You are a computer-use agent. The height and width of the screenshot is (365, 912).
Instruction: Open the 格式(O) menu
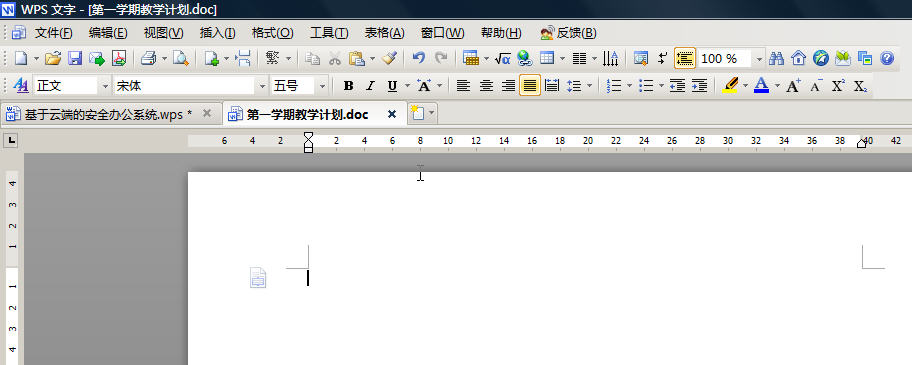pyautogui.click(x=273, y=33)
